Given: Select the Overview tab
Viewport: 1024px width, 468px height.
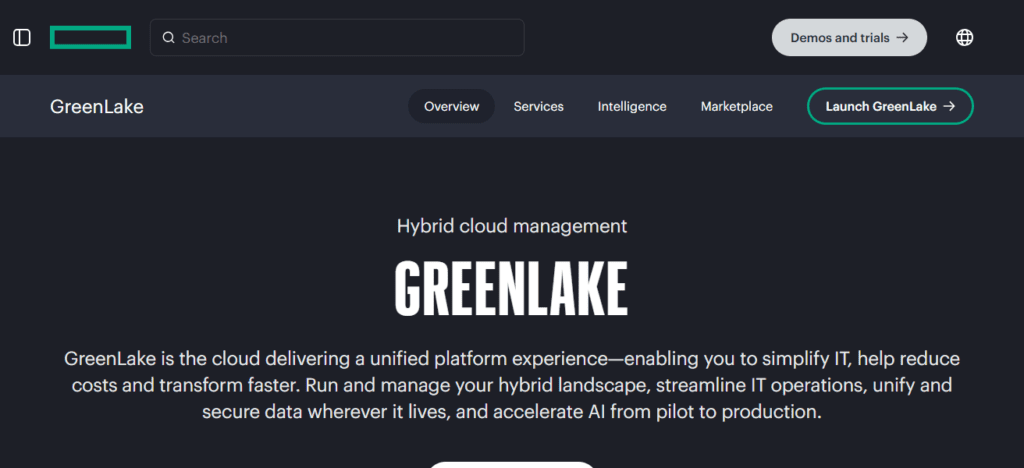Looking at the screenshot, I should 451,106.
